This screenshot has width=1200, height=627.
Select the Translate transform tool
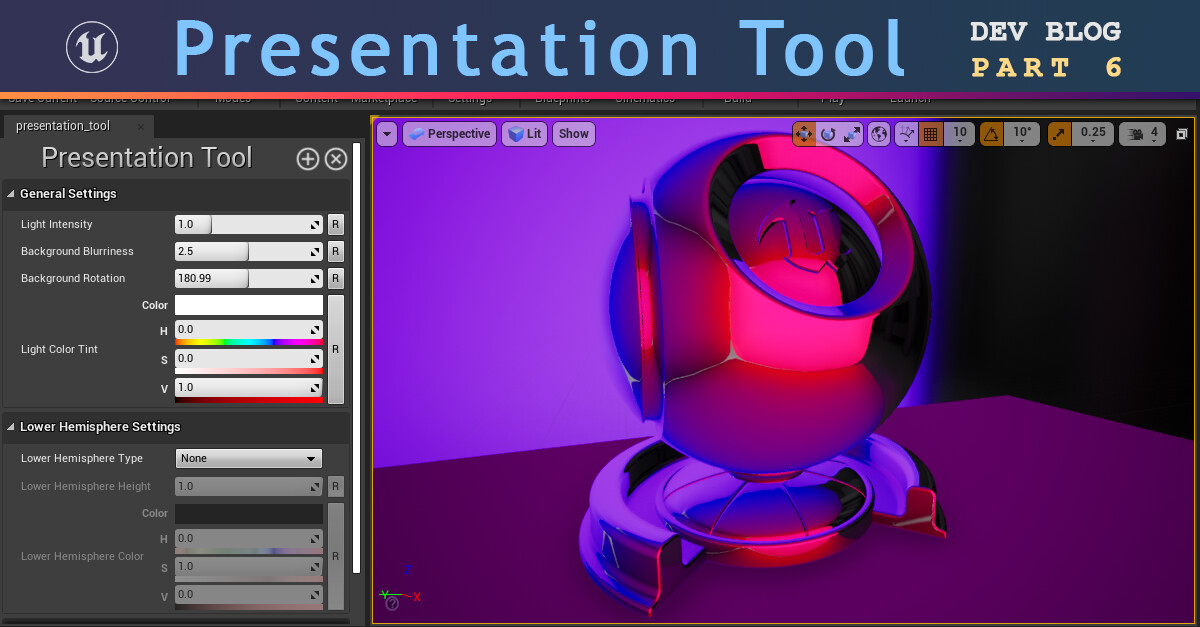click(805, 133)
